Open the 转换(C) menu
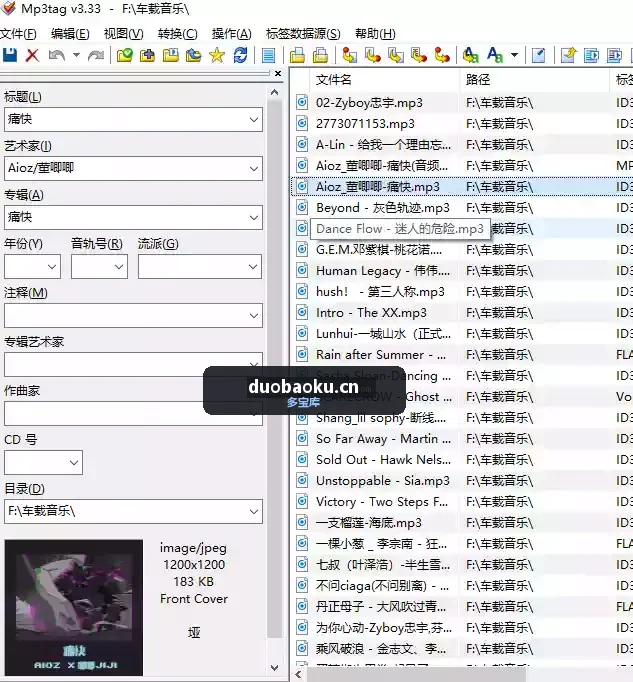633x682 pixels. pyautogui.click(x=178, y=33)
